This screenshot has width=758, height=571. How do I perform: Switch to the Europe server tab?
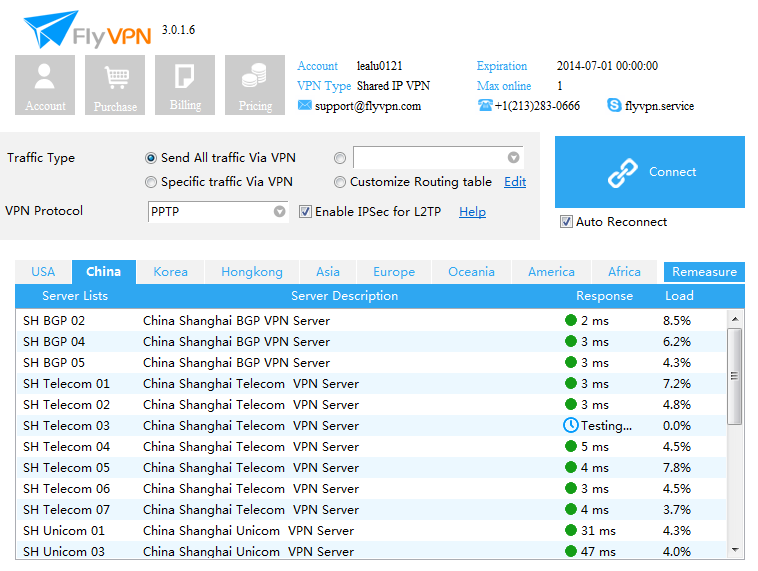pos(394,272)
